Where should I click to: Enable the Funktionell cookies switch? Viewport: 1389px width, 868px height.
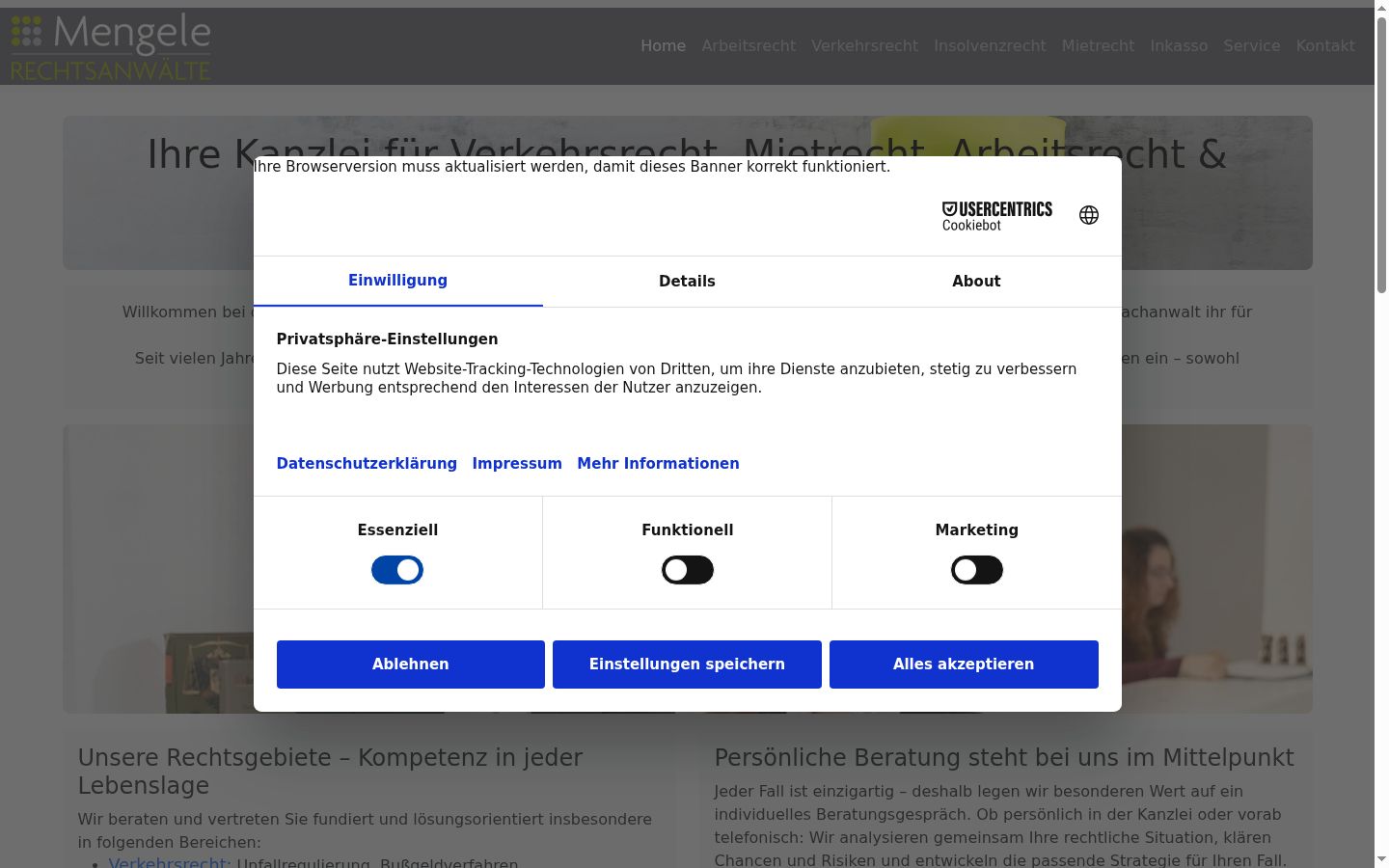[688, 570]
